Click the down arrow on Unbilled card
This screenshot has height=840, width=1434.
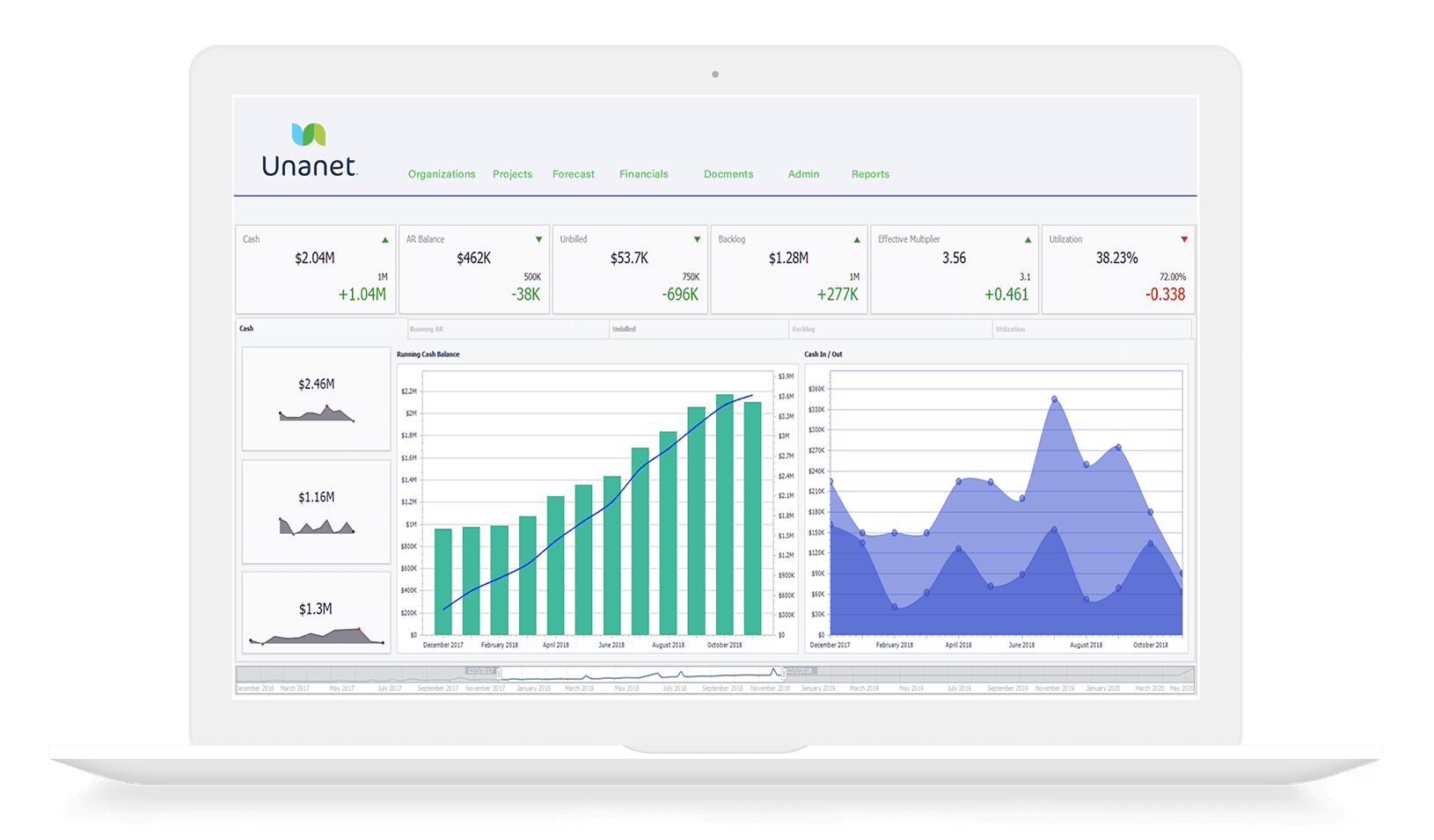[x=697, y=240]
